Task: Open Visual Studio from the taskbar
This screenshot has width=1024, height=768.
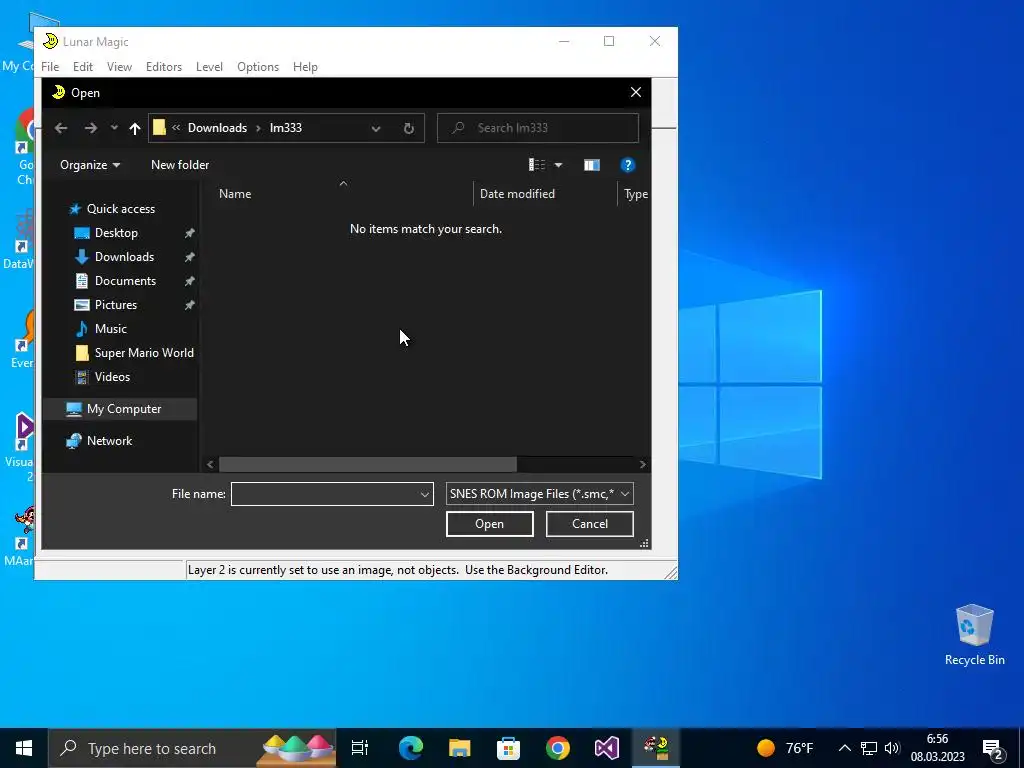Action: (607, 748)
